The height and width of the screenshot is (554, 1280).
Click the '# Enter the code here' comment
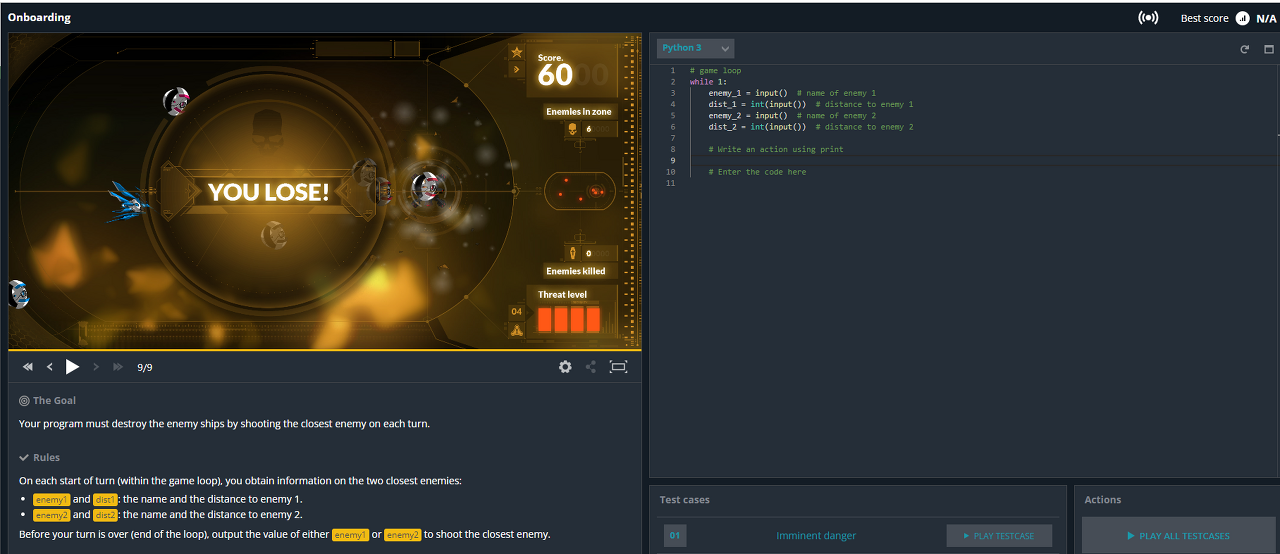[x=757, y=172]
